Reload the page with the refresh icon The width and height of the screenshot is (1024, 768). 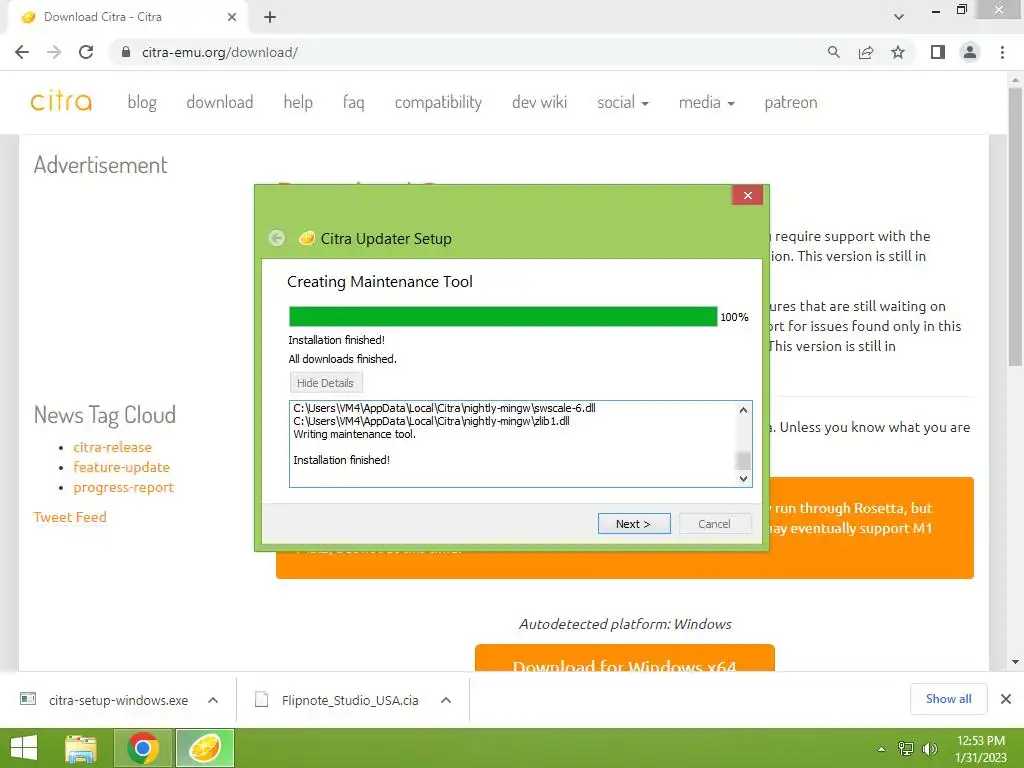(x=86, y=52)
